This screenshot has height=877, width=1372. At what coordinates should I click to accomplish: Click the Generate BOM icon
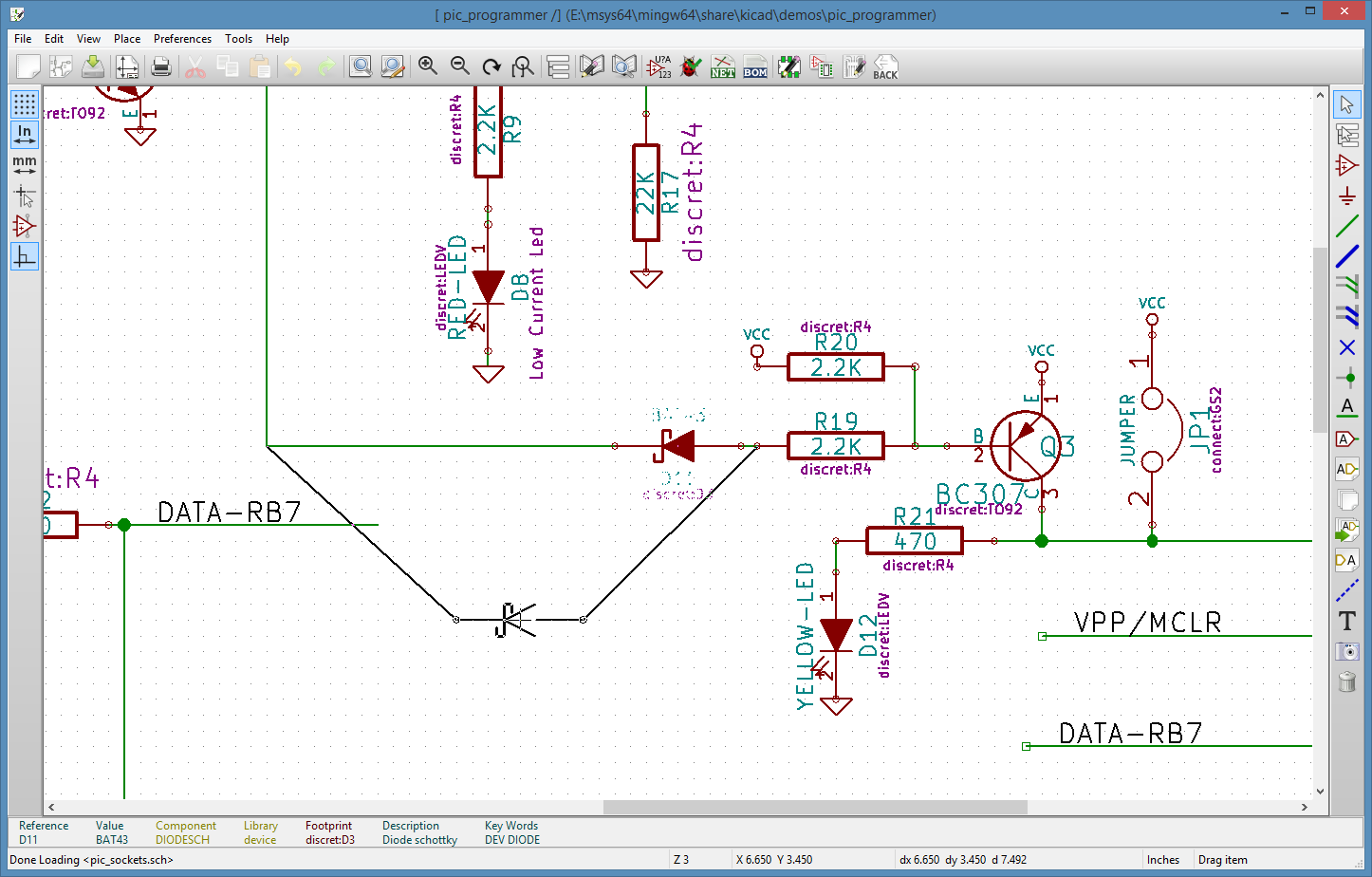[755, 66]
